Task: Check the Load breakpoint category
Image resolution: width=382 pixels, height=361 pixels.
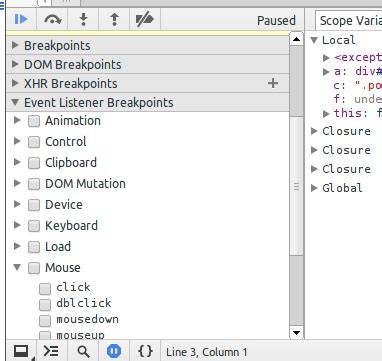Action: pyautogui.click(x=34, y=247)
